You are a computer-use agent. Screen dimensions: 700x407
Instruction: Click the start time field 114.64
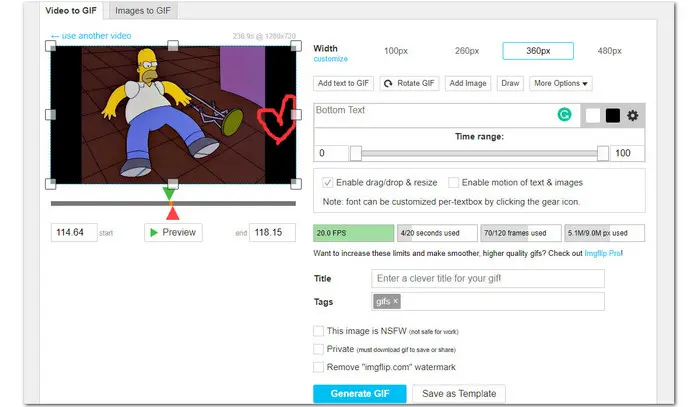point(74,233)
